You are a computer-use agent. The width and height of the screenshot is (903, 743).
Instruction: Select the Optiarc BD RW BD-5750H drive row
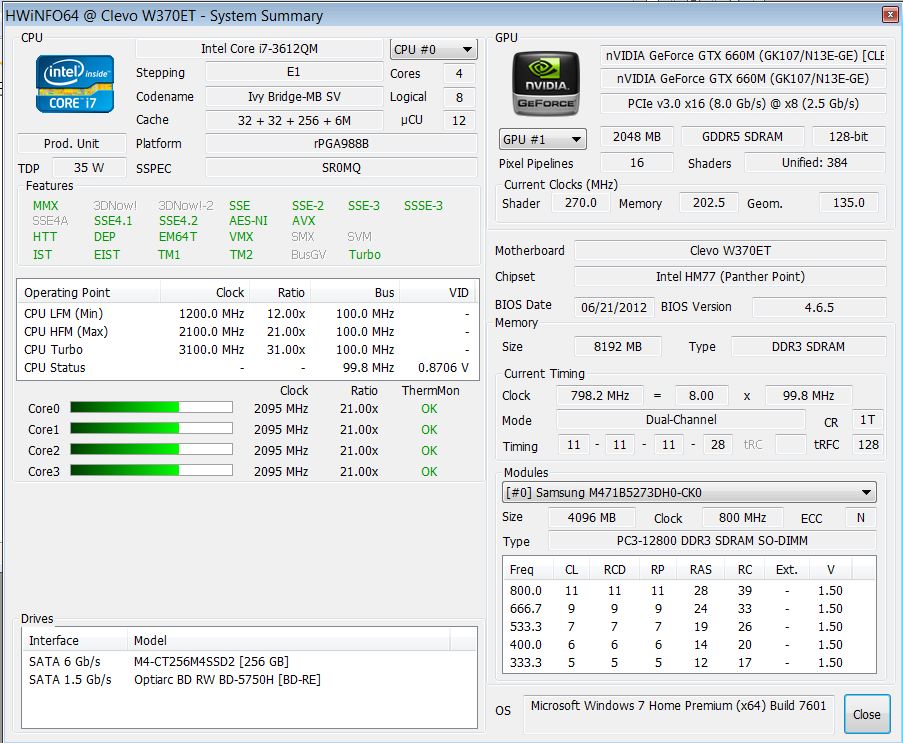coord(249,680)
